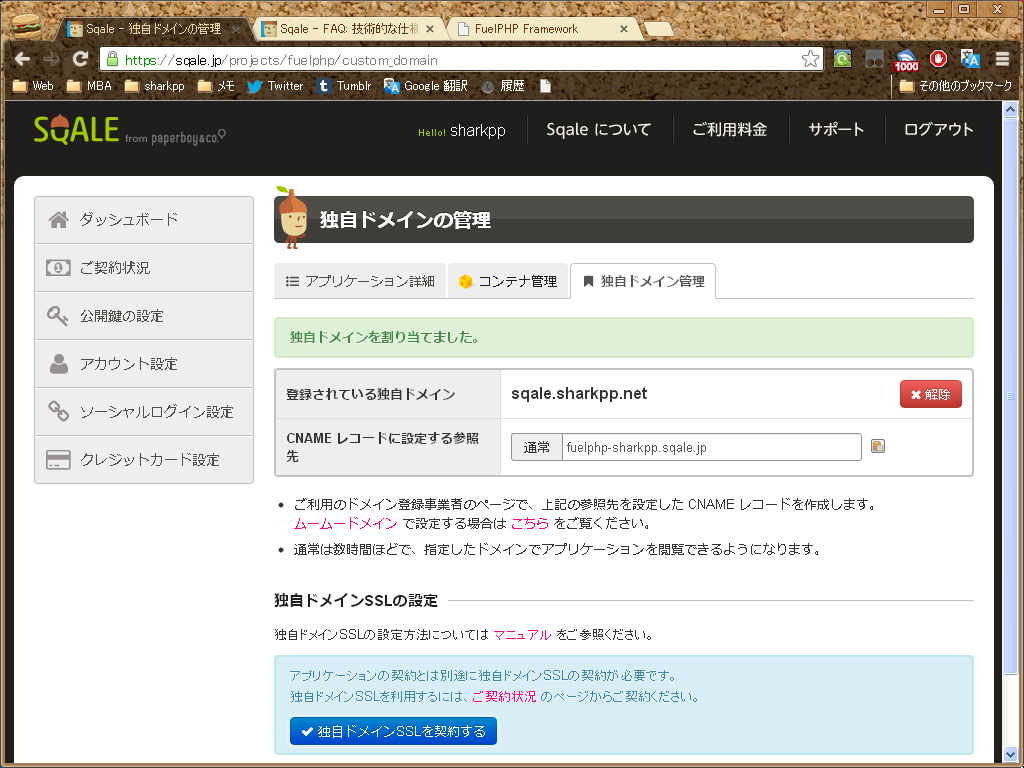The width and height of the screenshot is (1024, 768).
Task: Click the 独自ドメインSSLを契約する button
Action: pos(393,731)
